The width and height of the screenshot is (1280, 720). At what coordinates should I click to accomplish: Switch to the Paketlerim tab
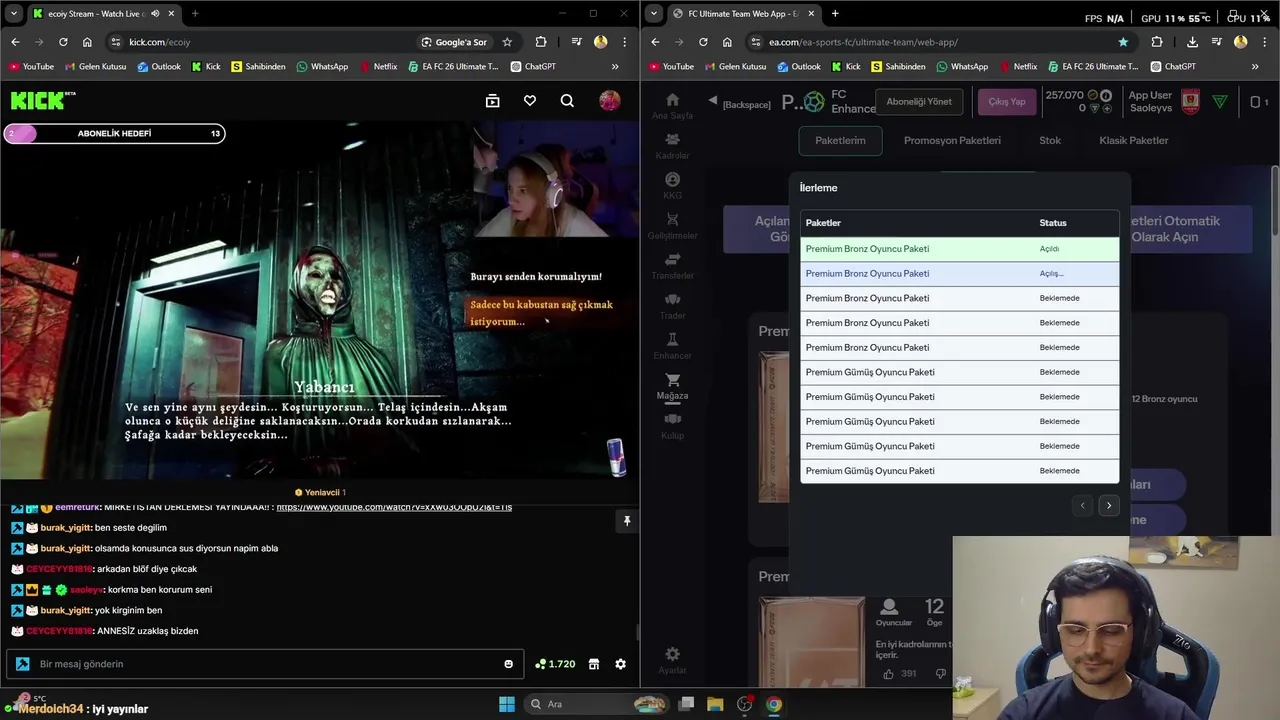click(840, 141)
